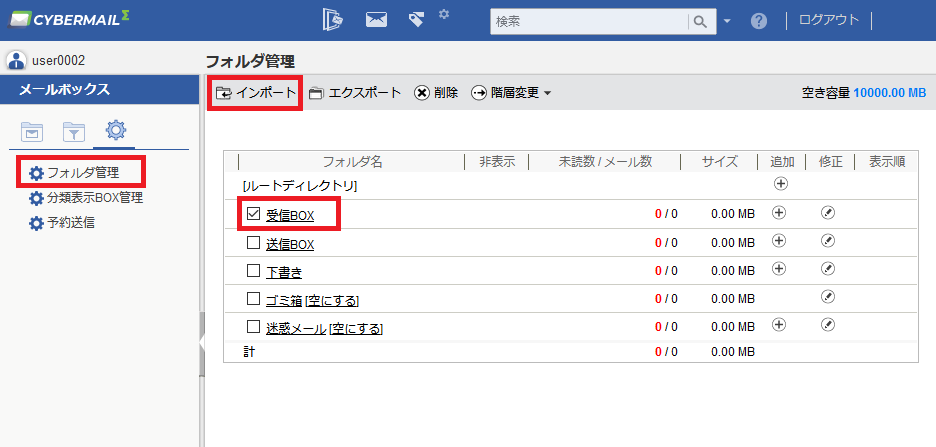The width and height of the screenshot is (936, 447).
Task: Click the help question mark icon
Action: coord(759,21)
